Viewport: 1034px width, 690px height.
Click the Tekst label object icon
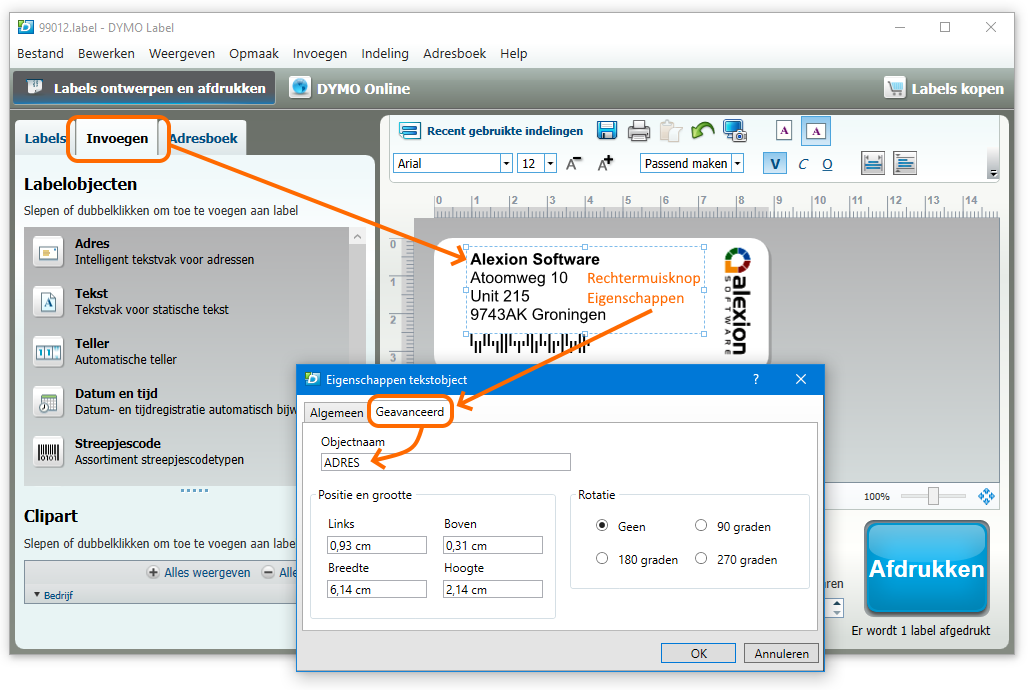pos(48,302)
